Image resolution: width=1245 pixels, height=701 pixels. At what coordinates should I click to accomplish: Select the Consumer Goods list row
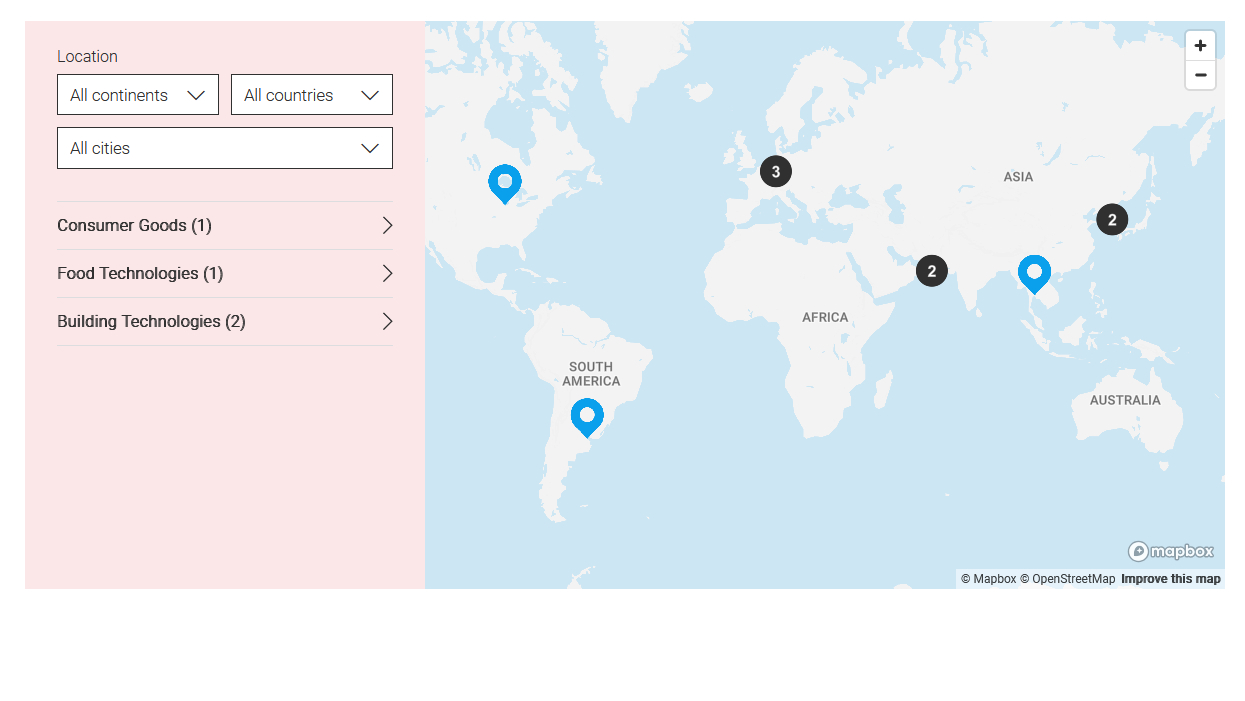200,225
